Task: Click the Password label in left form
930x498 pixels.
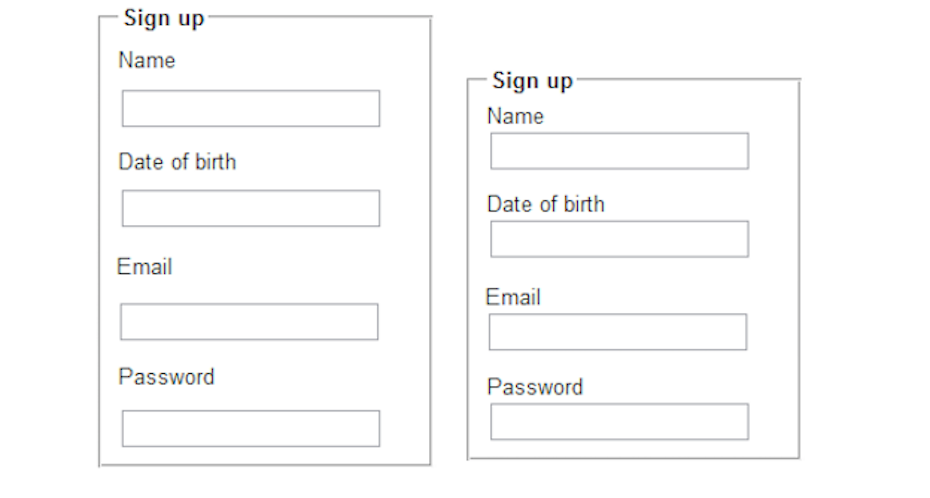Action: [166, 377]
